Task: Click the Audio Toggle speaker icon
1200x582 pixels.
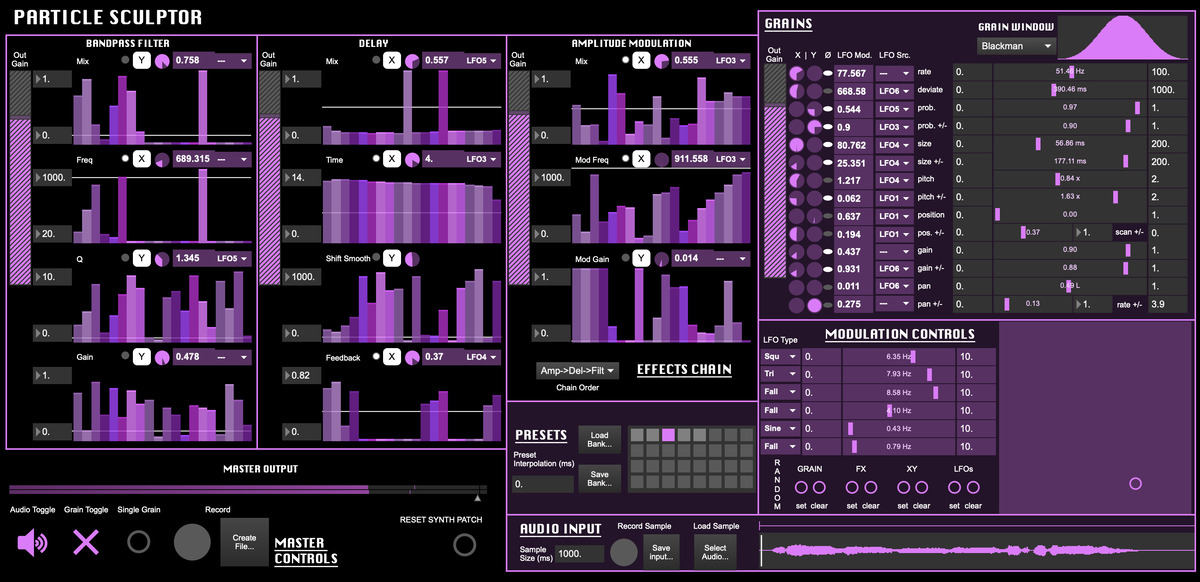Action: [x=33, y=543]
